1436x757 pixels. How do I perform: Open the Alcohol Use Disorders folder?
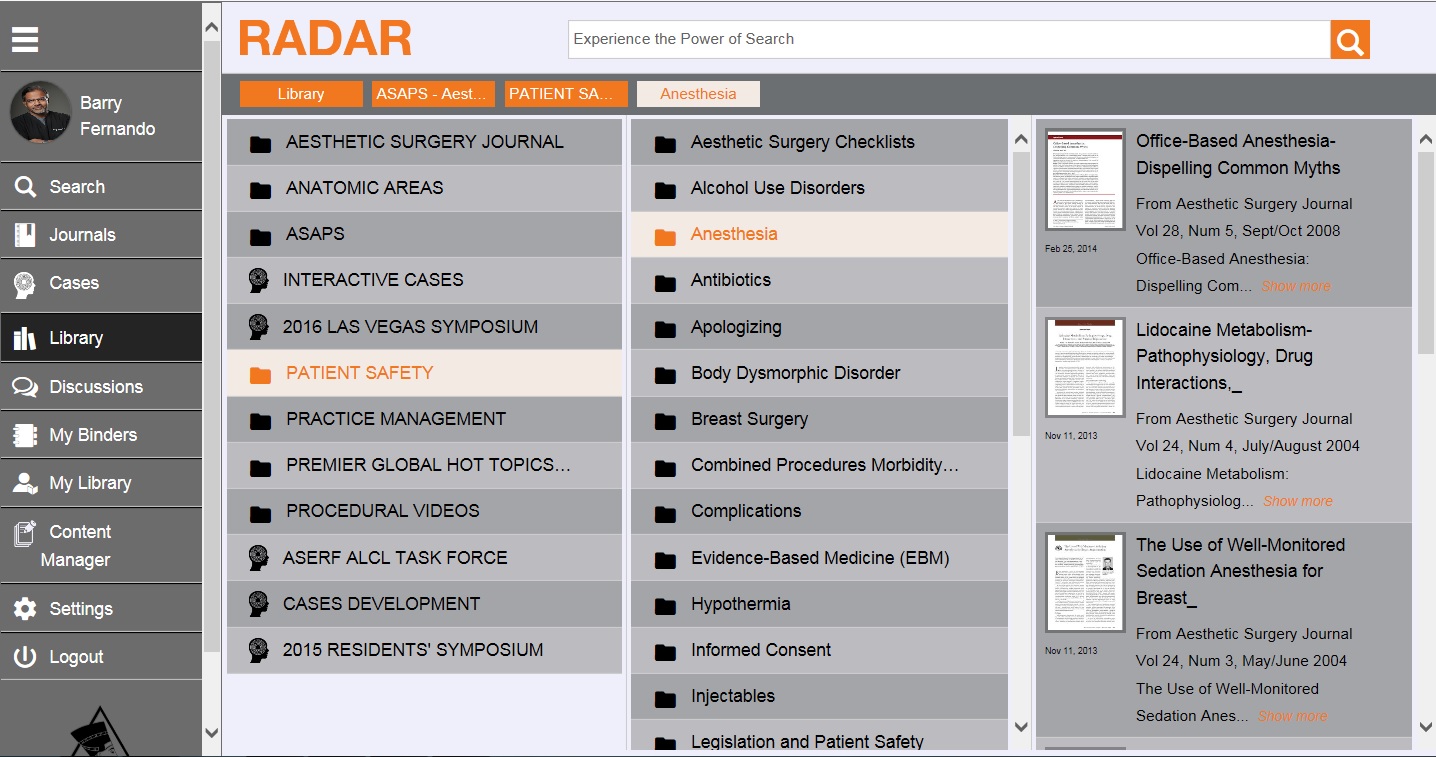pos(819,188)
